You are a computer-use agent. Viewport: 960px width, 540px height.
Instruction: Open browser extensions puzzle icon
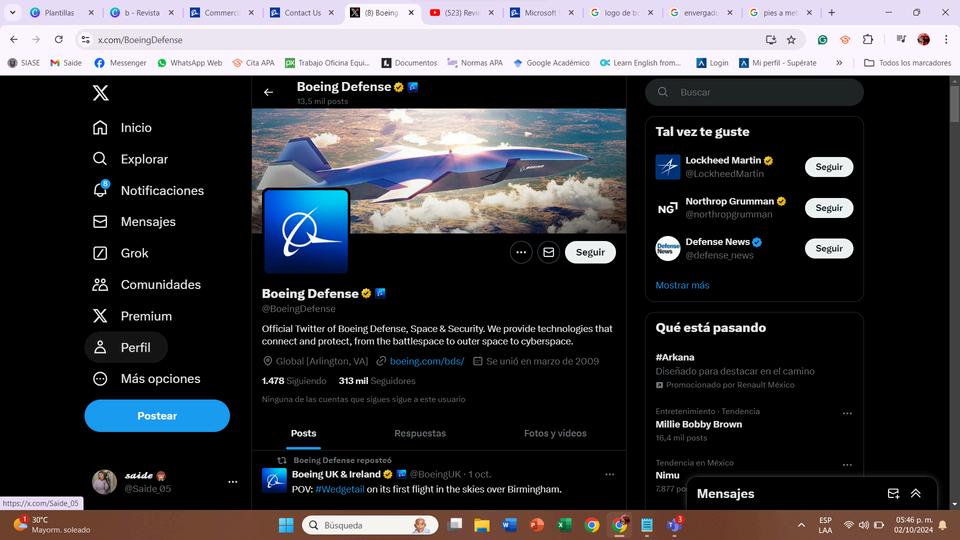(x=868, y=40)
